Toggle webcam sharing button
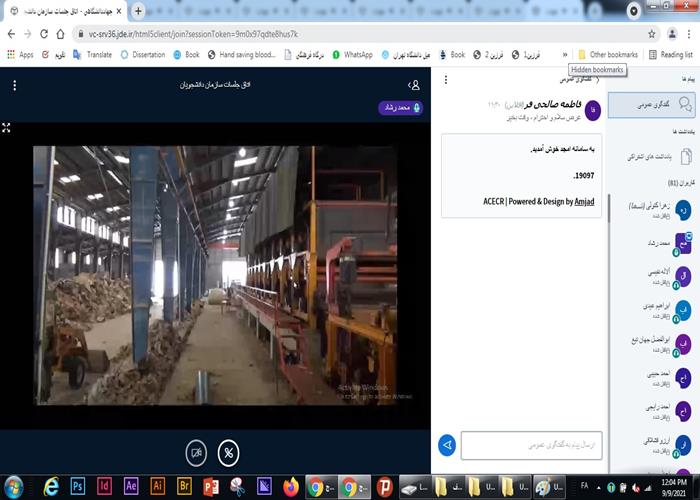 click(196, 453)
